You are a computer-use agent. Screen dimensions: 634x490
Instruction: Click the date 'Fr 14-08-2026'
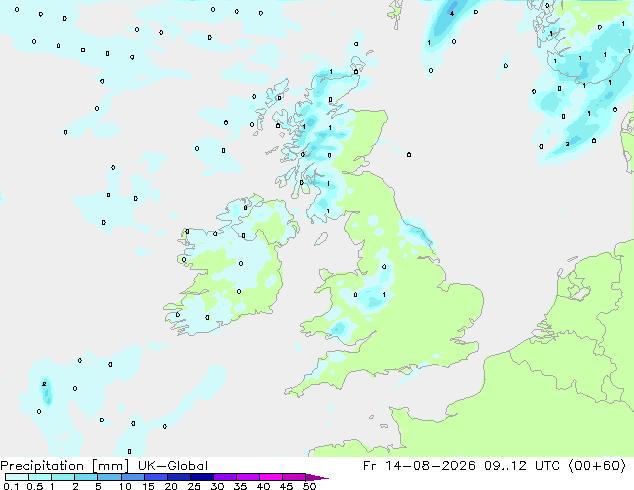[419, 466]
